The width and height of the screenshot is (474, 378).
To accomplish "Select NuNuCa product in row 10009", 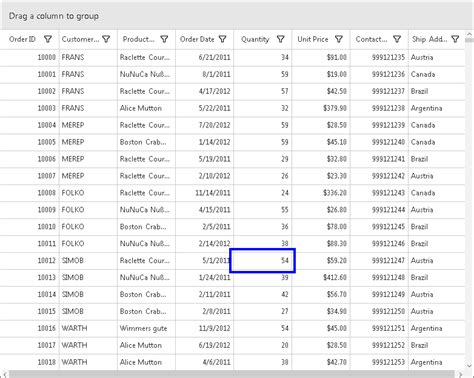I will [146, 210].
